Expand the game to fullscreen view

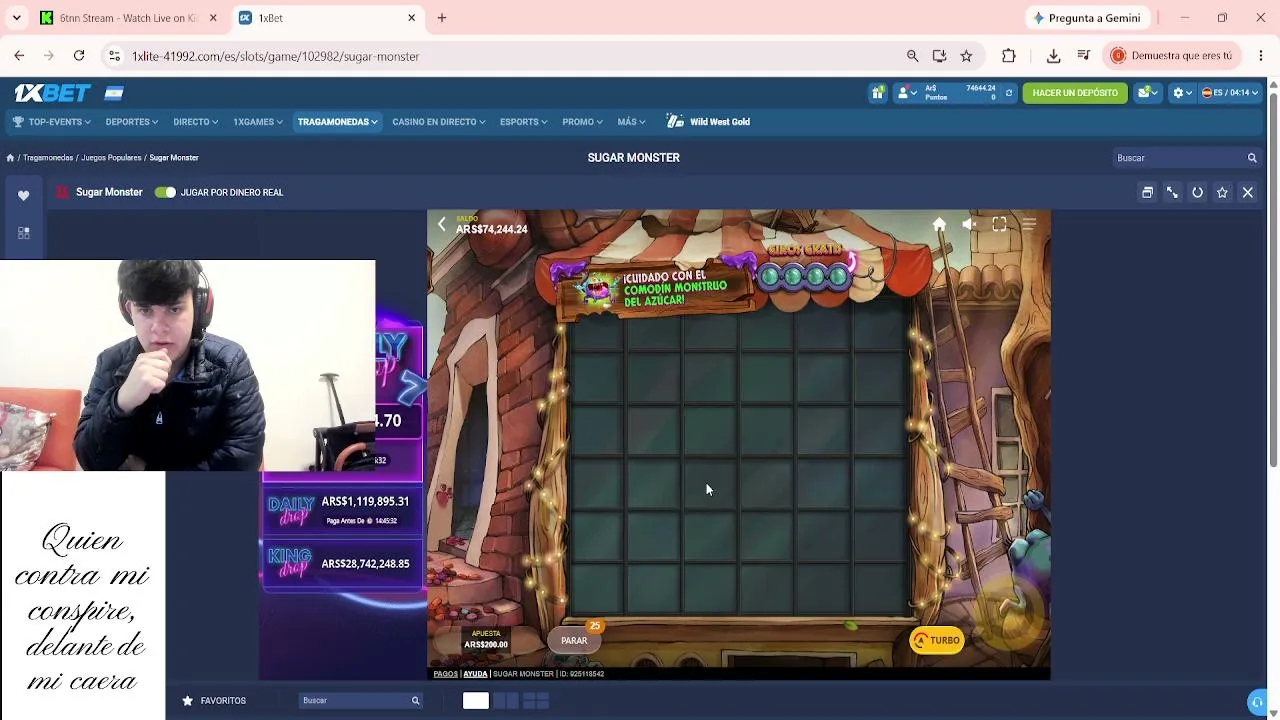(x=1172, y=192)
